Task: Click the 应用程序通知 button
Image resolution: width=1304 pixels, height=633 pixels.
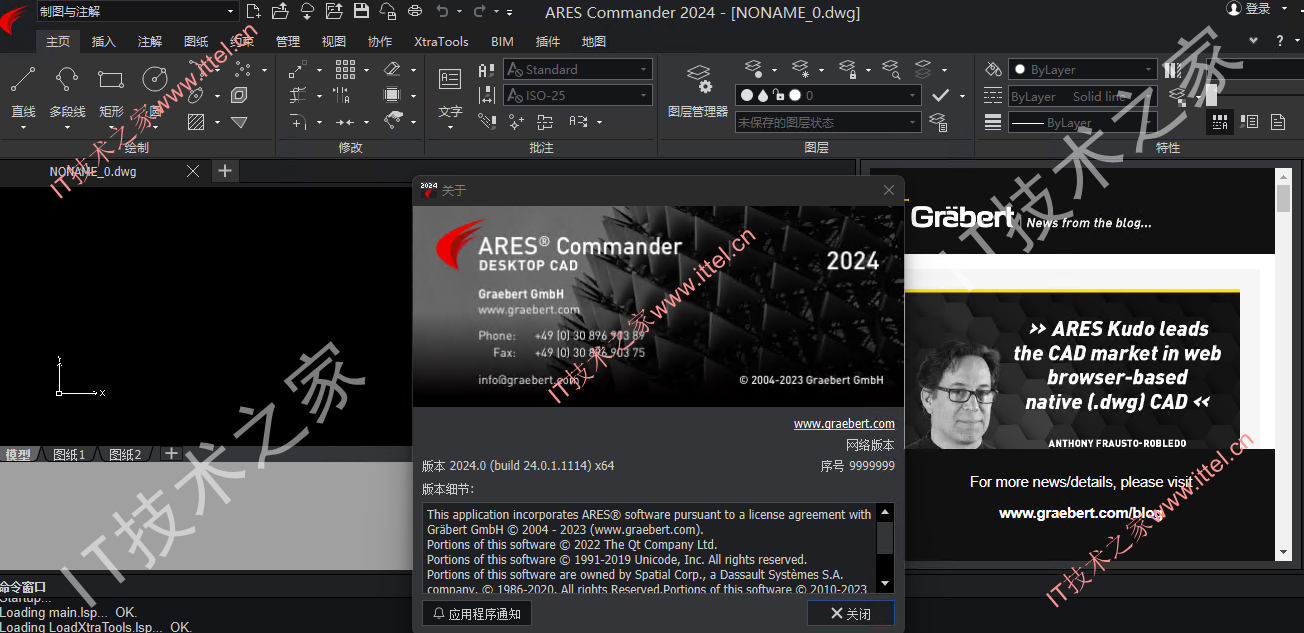Action: tap(477, 614)
